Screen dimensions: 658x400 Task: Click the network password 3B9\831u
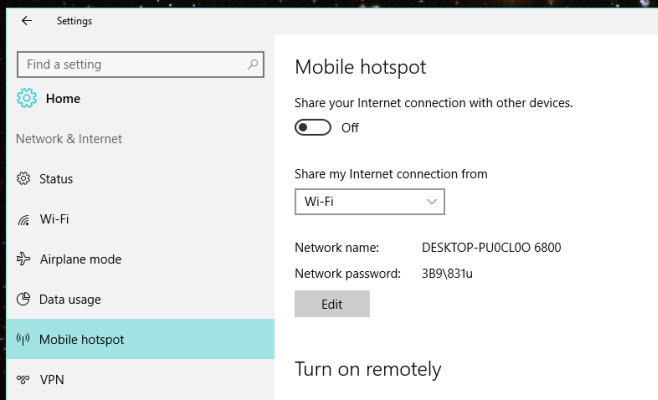(x=447, y=274)
